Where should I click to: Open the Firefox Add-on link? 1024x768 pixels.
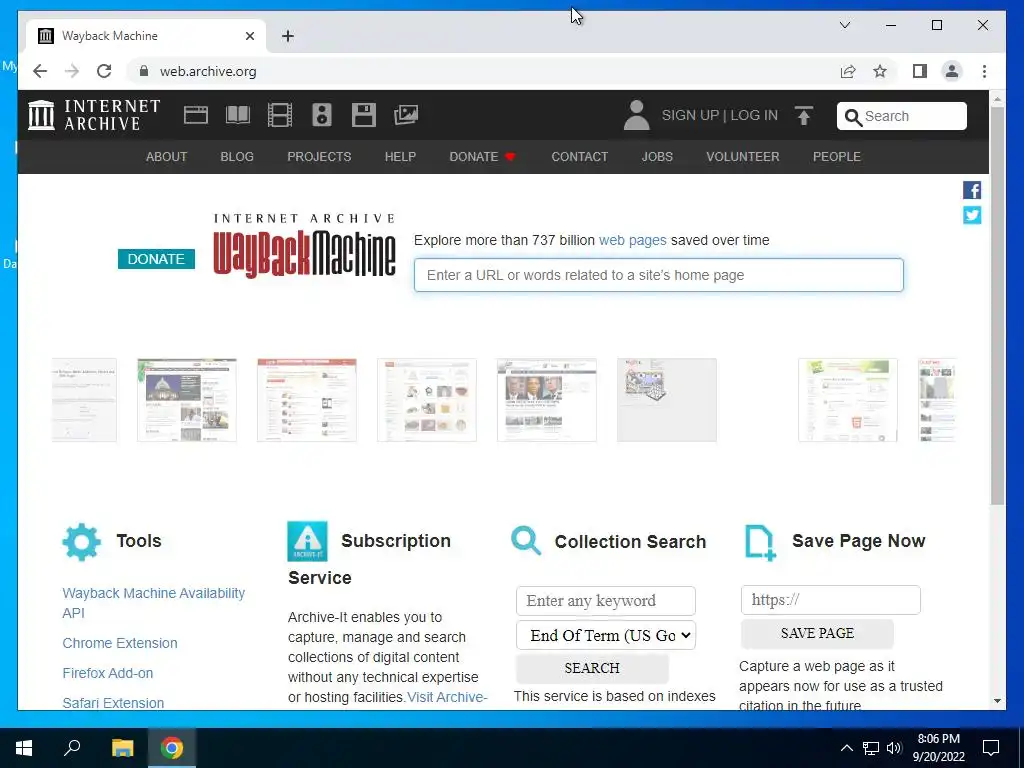108,673
